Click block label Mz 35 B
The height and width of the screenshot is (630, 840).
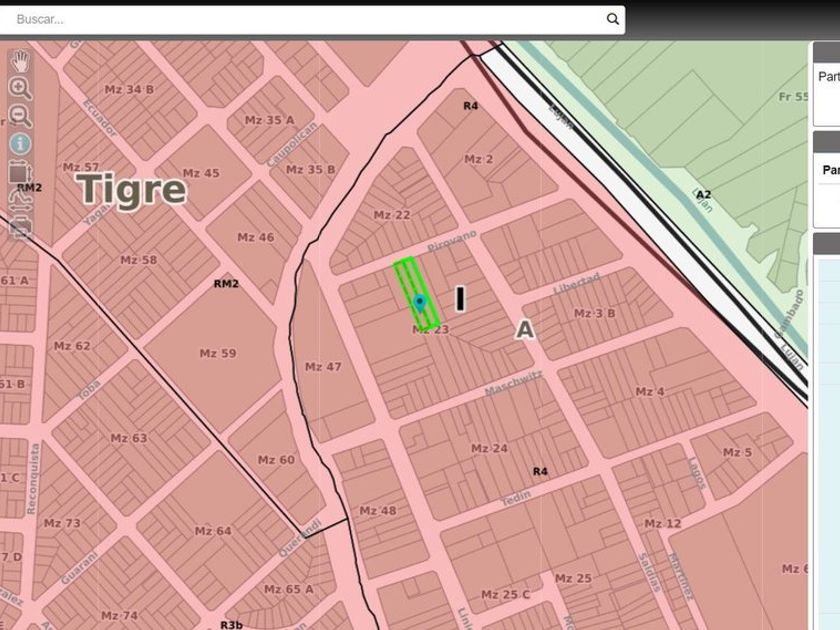pyautogui.click(x=311, y=170)
